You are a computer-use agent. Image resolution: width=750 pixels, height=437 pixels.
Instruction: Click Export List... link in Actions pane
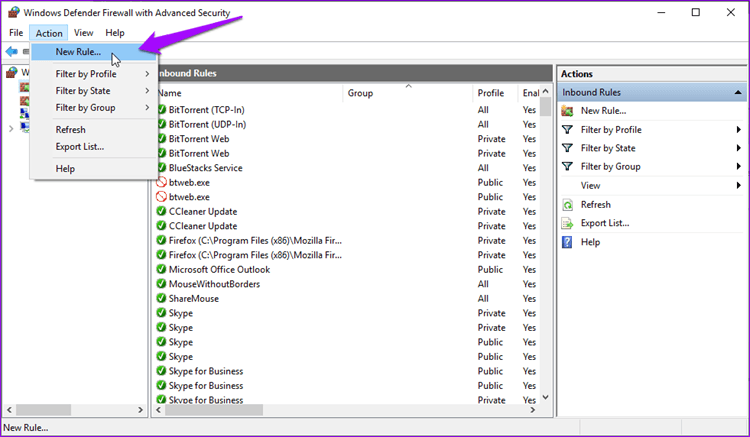605,223
